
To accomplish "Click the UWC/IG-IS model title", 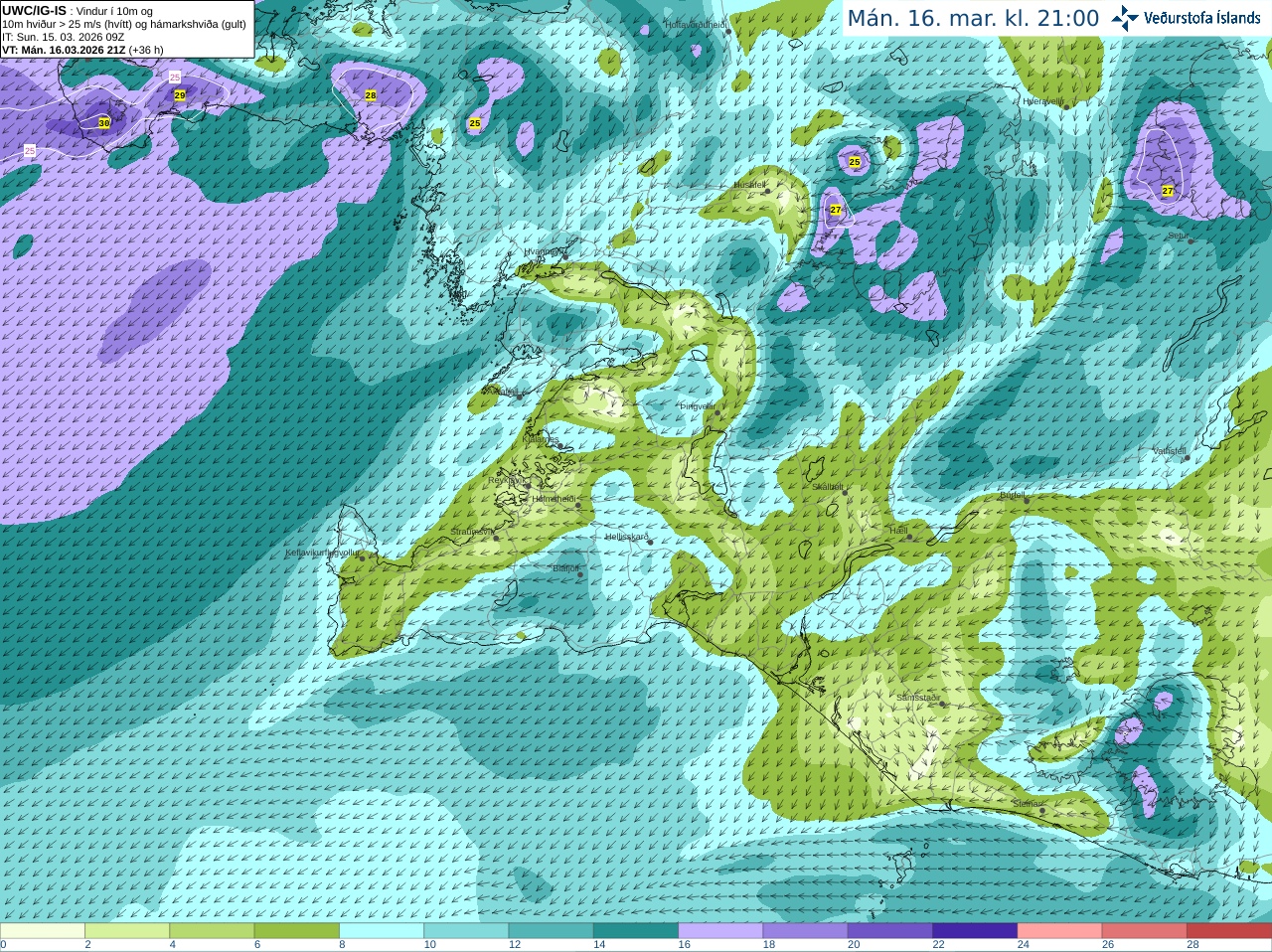I will tap(34, 10).
